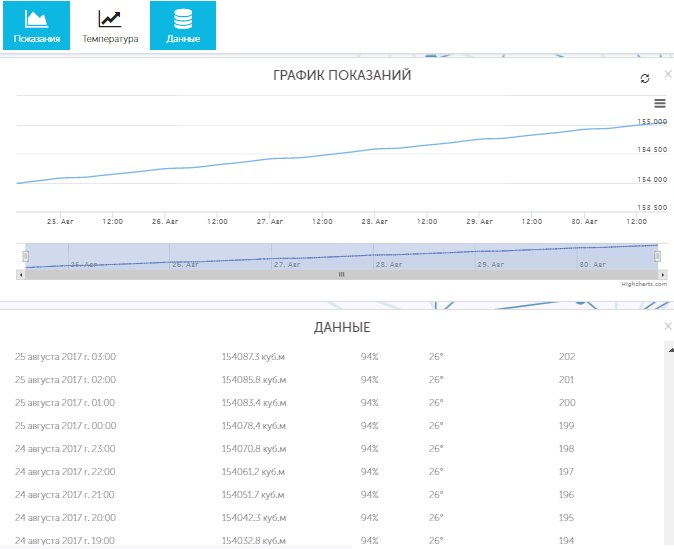Click the main chart x-axis label 25. Авг

[60, 221]
